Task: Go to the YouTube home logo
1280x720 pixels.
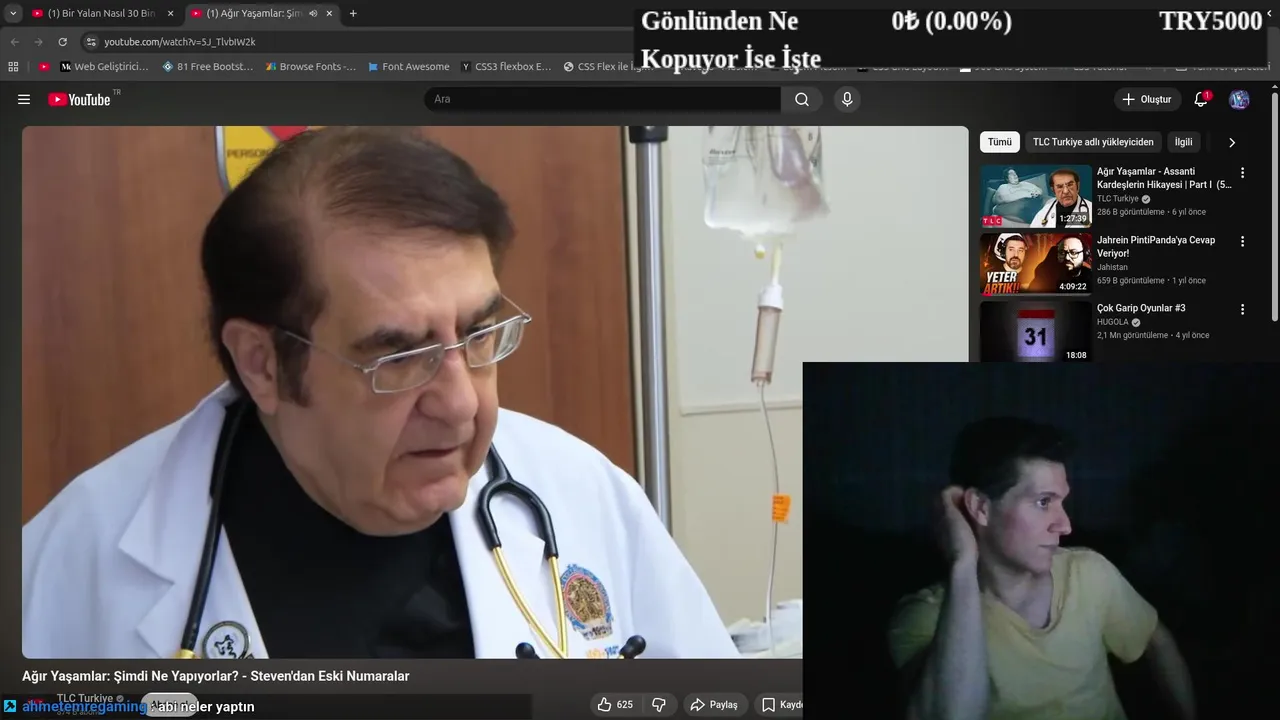Action: 80,99
